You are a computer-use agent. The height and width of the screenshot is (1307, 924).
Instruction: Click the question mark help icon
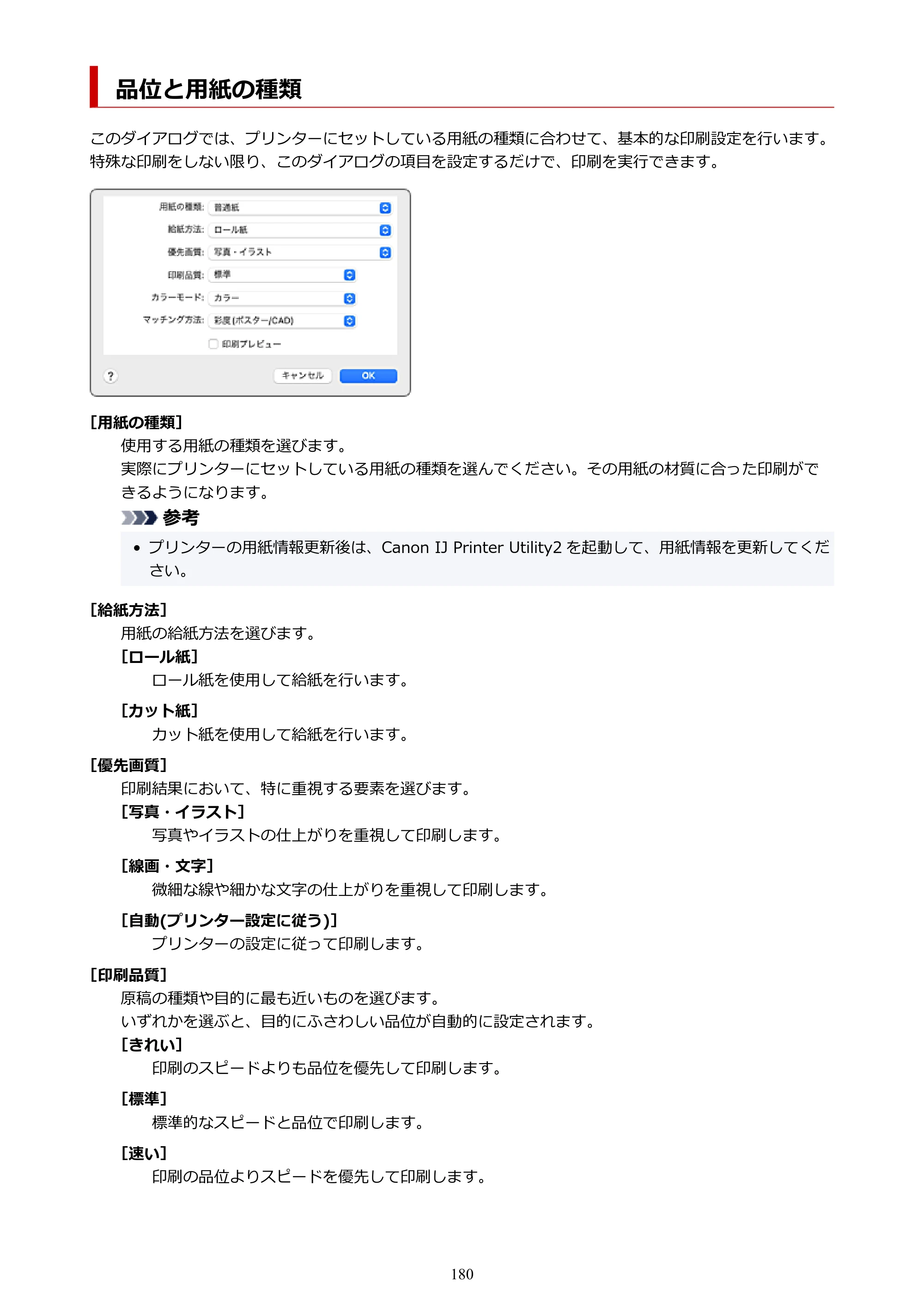(x=111, y=376)
